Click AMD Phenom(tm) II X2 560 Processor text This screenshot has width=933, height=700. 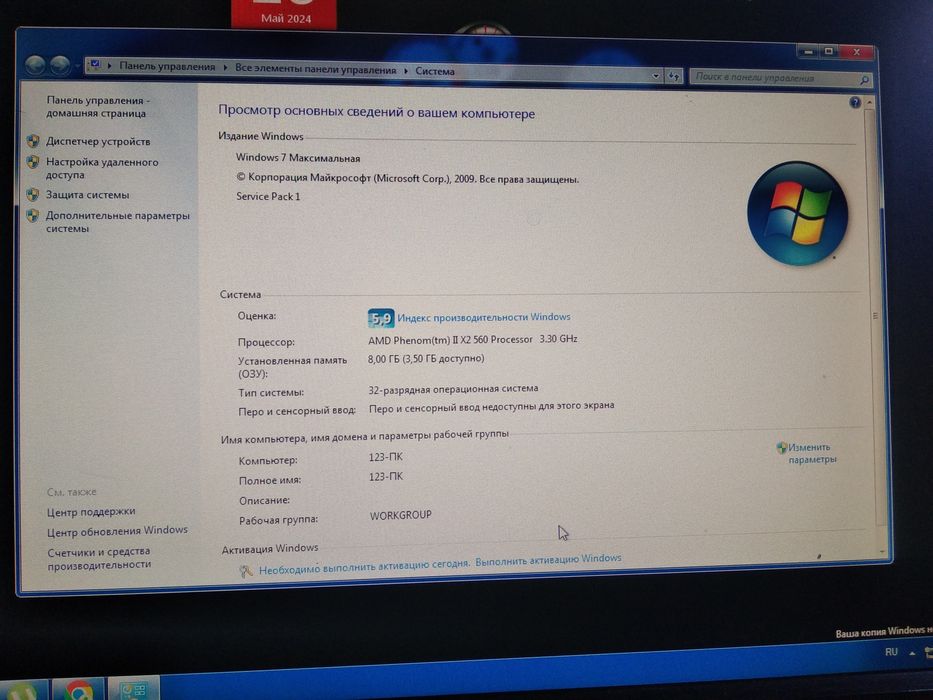(x=450, y=340)
